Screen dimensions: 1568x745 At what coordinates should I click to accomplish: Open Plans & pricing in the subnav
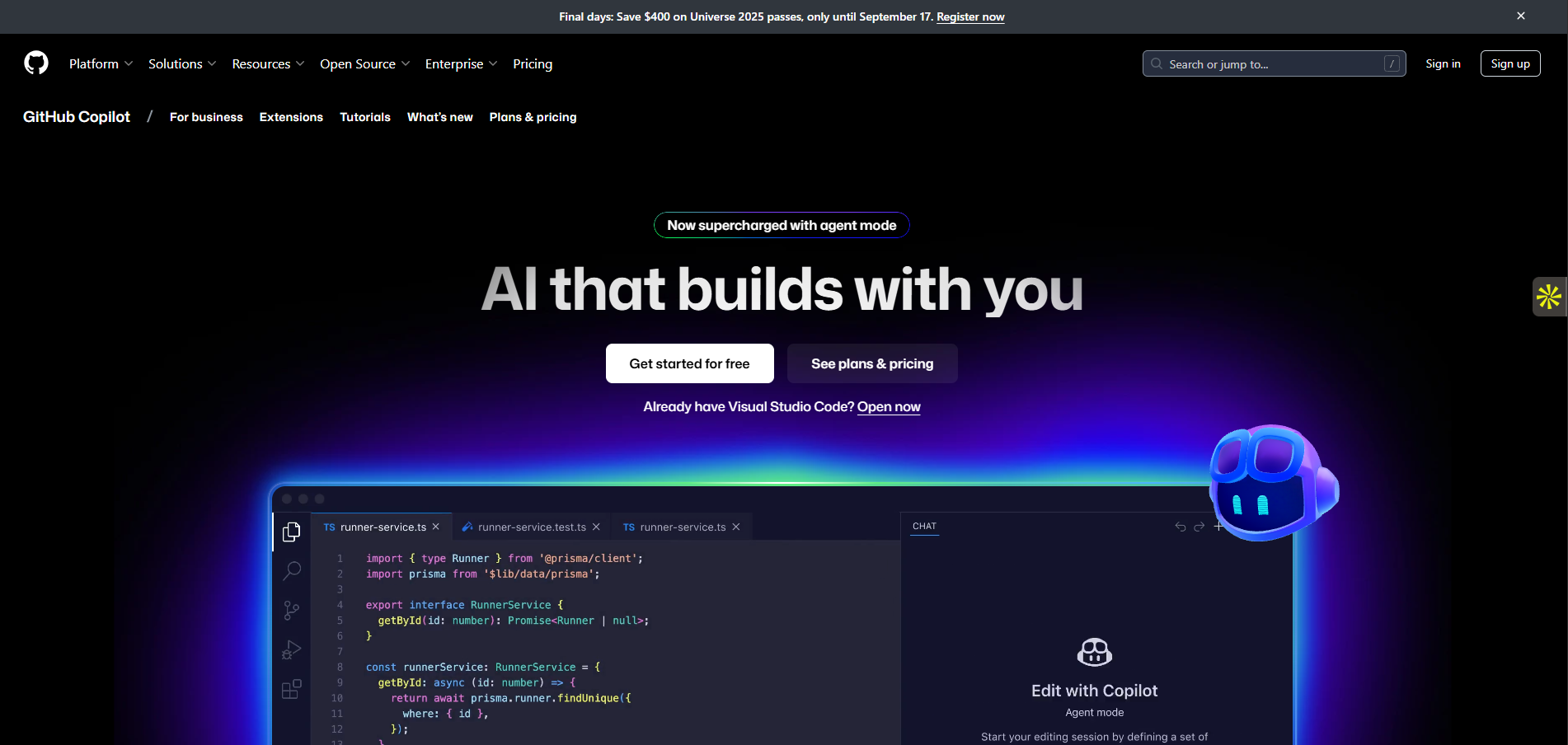pos(533,117)
